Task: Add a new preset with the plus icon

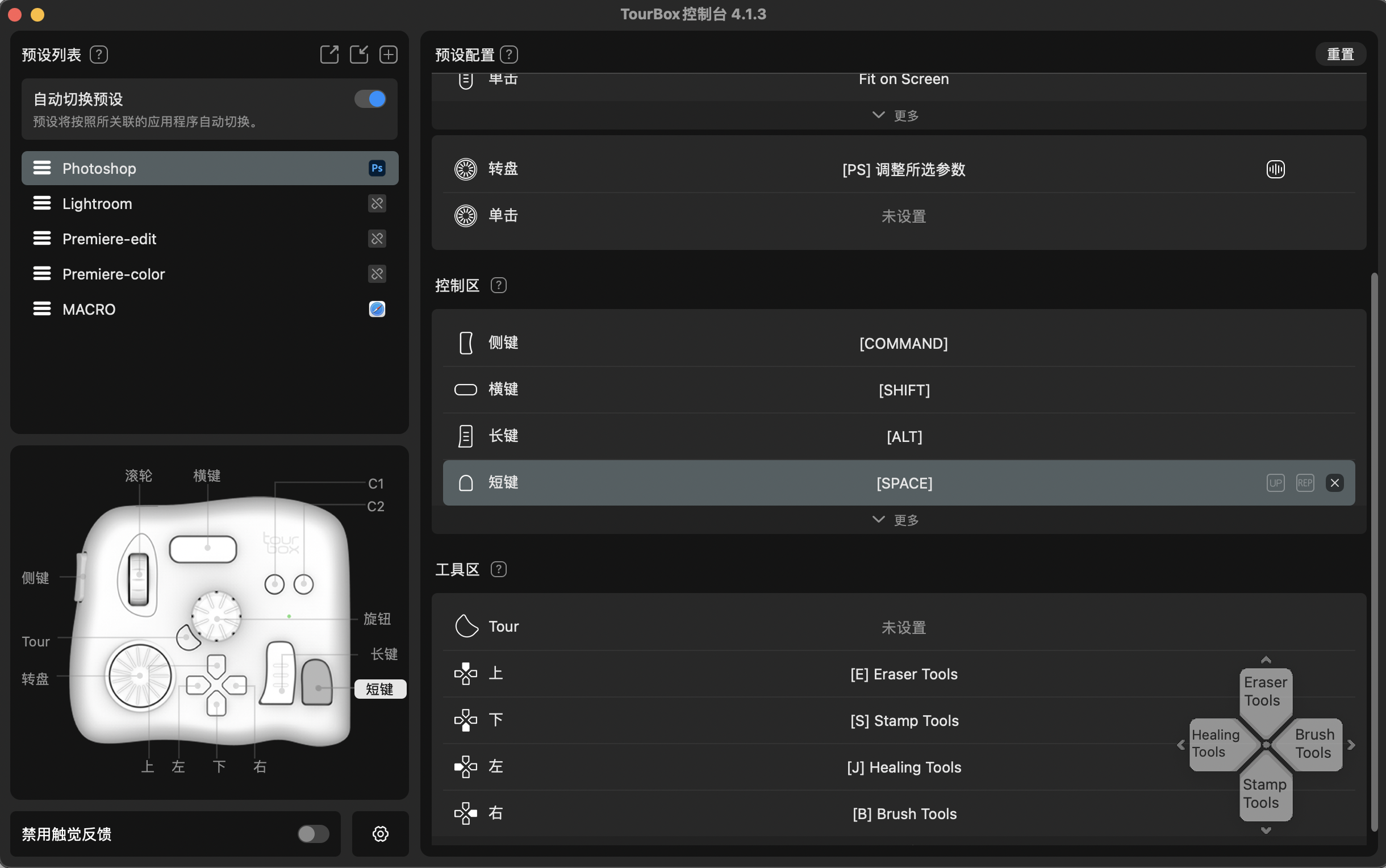Action: pos(388,54)
